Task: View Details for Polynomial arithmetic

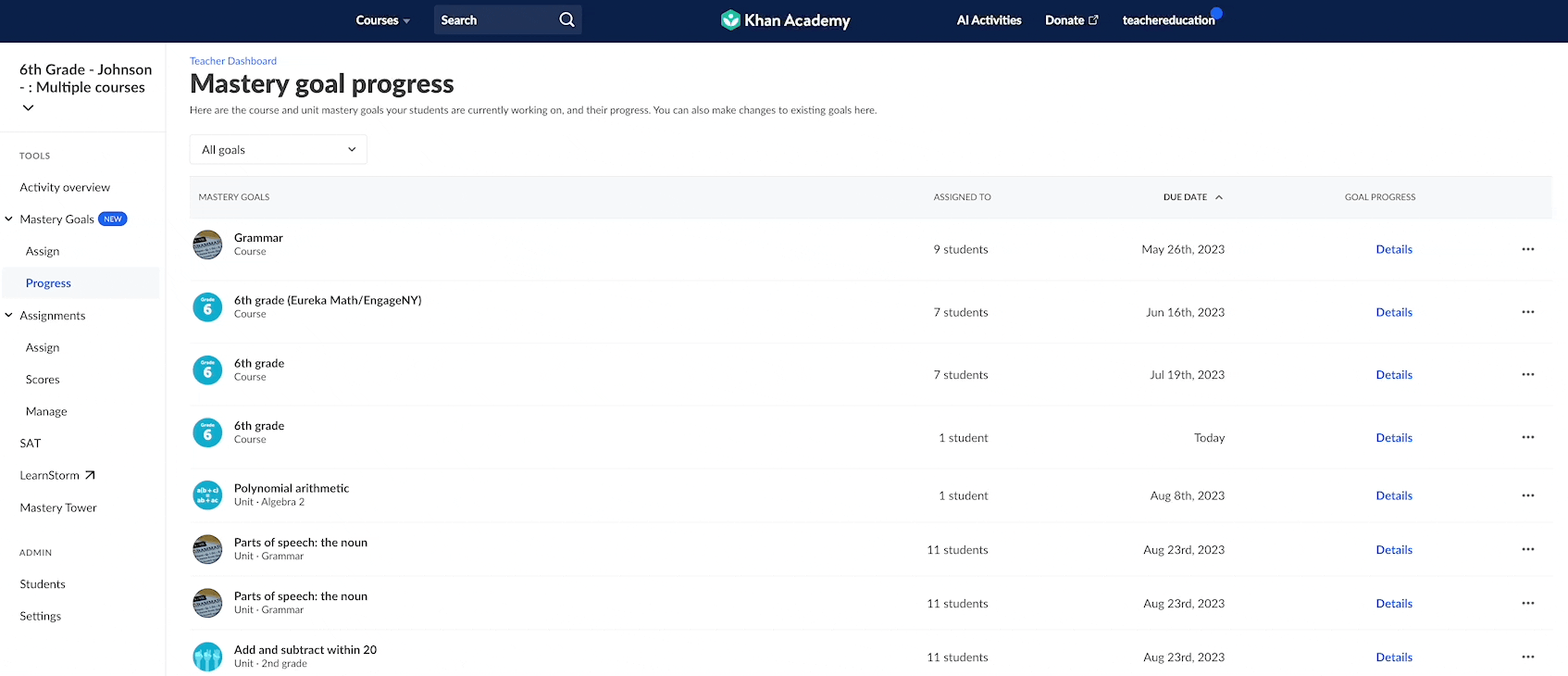Action: click(x=1394, y=495)
